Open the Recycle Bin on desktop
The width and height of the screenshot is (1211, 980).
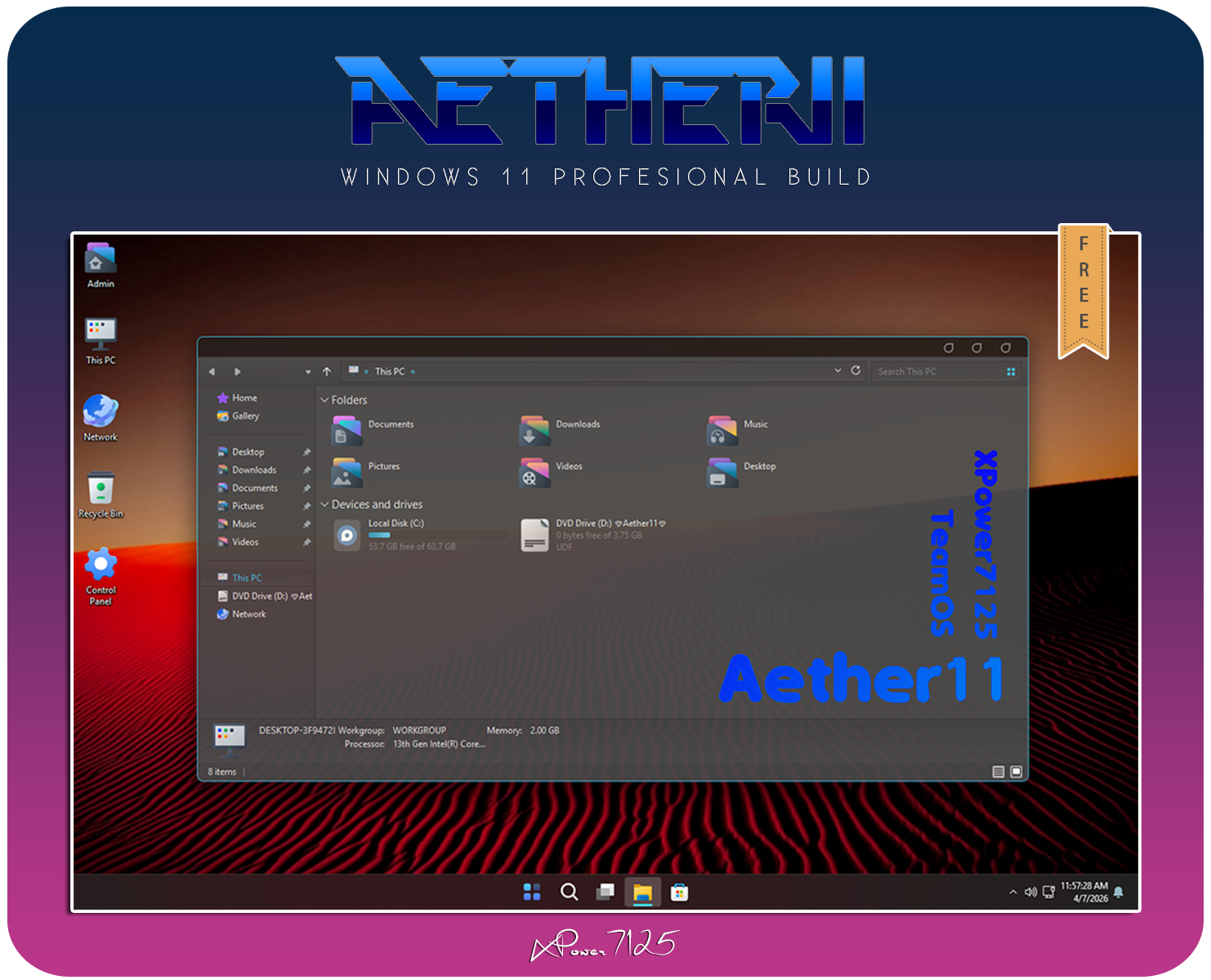101,490
